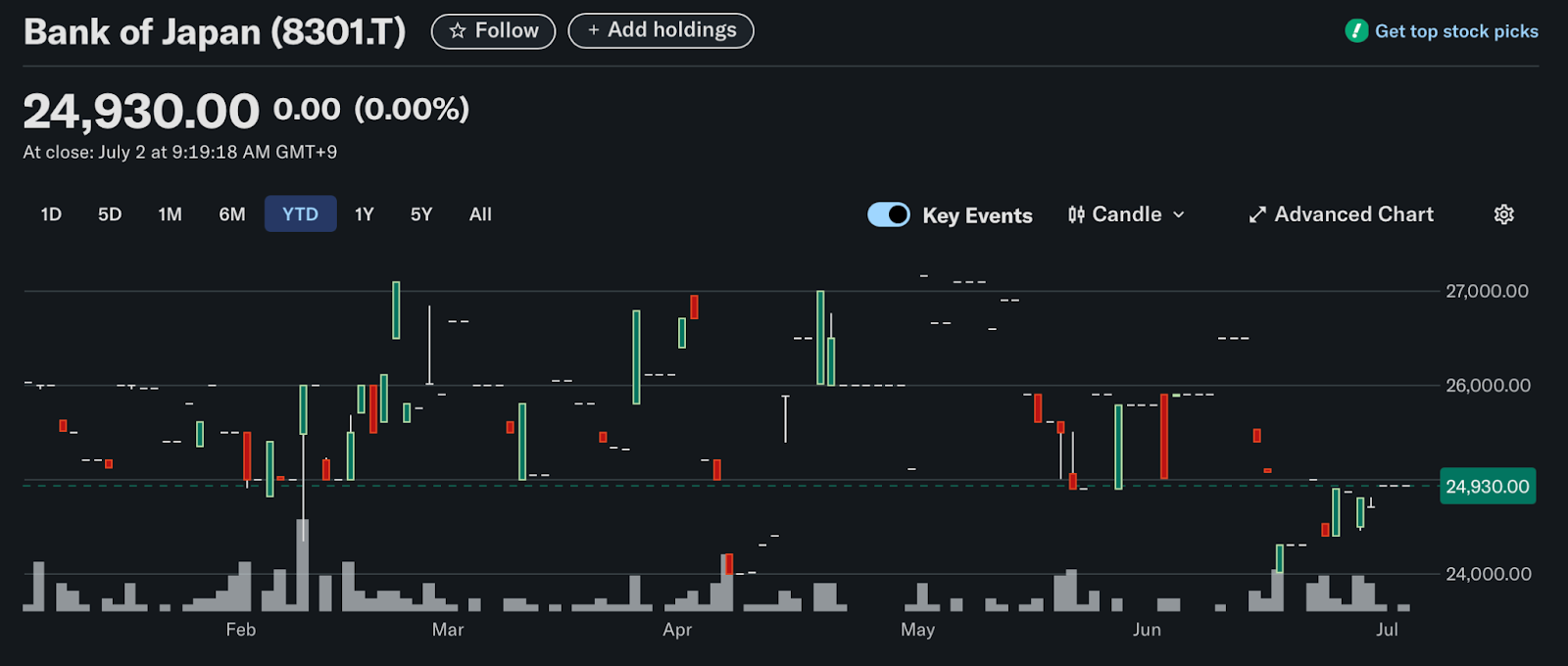Show the All time range

click(x=480, y=214)
